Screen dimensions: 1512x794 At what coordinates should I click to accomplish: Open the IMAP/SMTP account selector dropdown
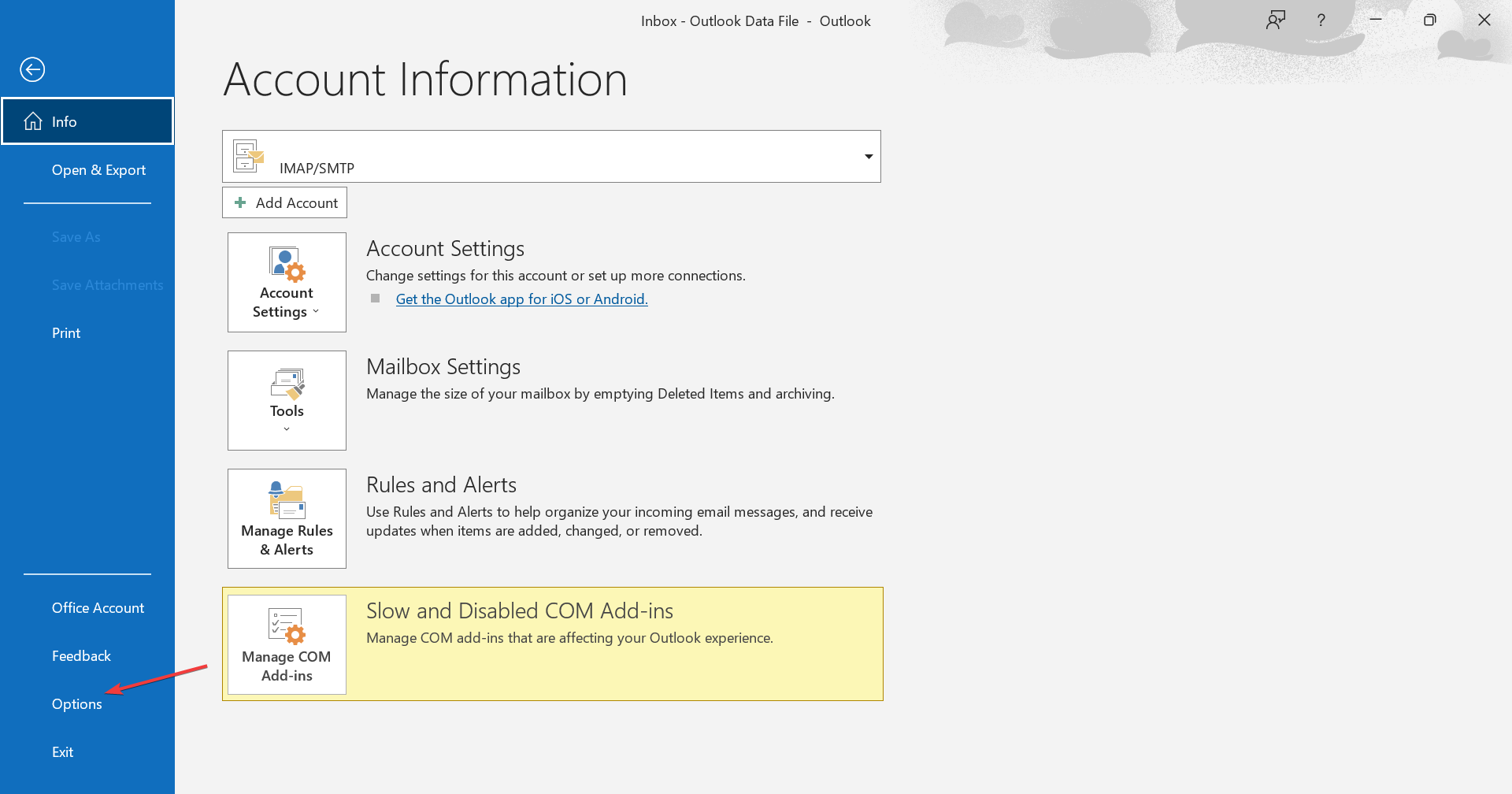(x=869, y=156)
